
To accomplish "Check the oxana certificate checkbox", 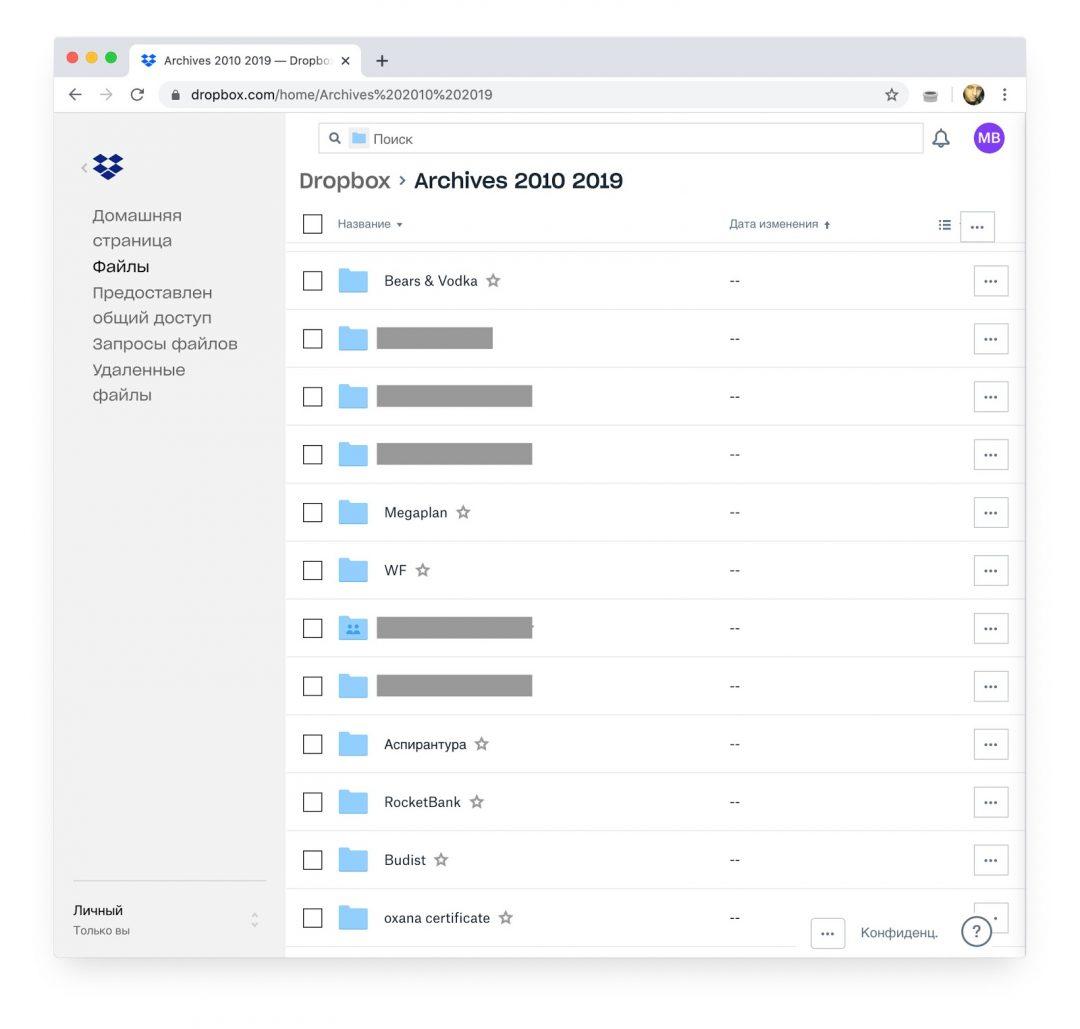I will coord(313,917).
